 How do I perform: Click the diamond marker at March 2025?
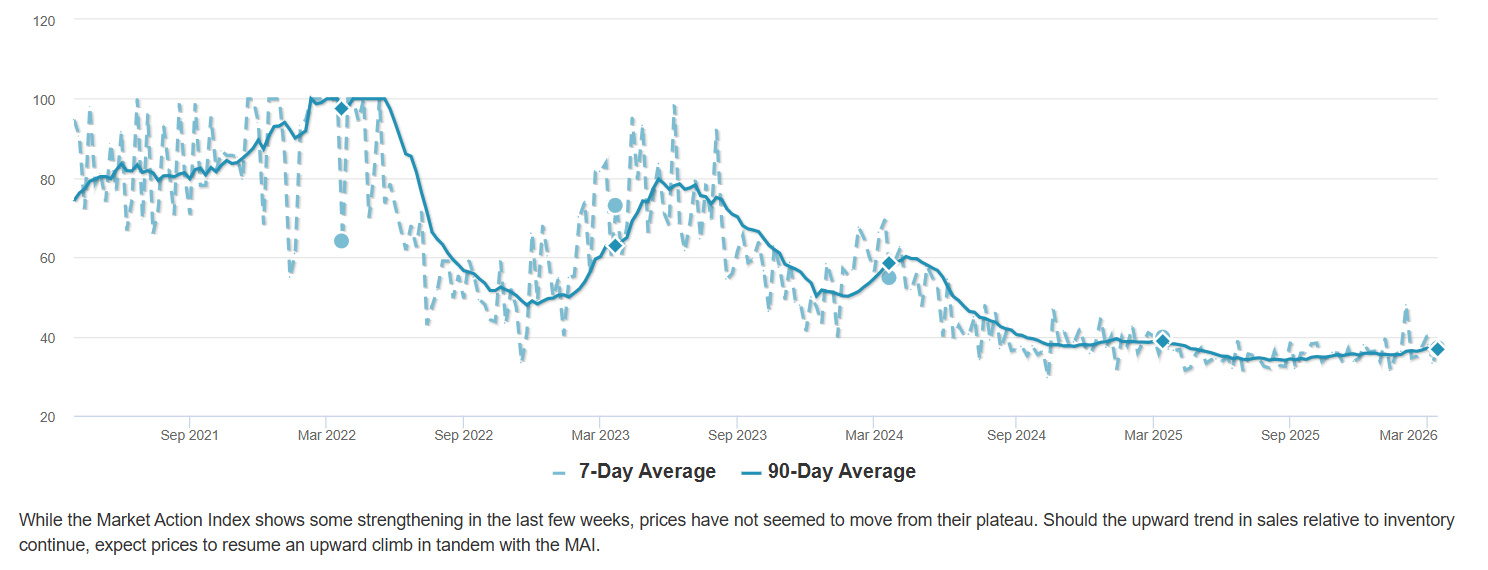(x=1162, y=341)
